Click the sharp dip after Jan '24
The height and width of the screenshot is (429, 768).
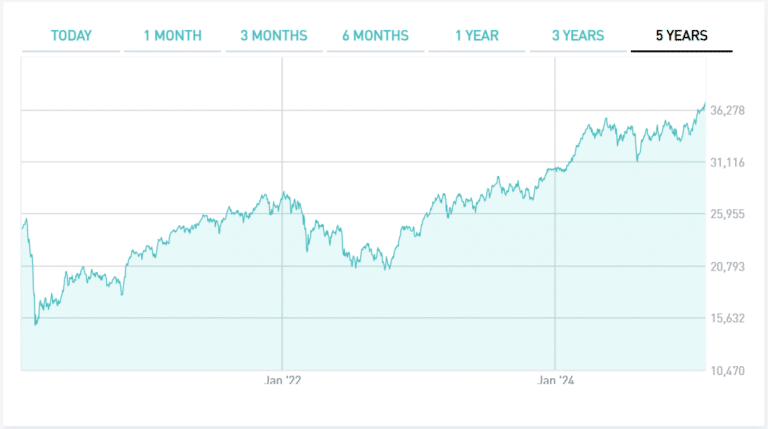coord(637,159)
